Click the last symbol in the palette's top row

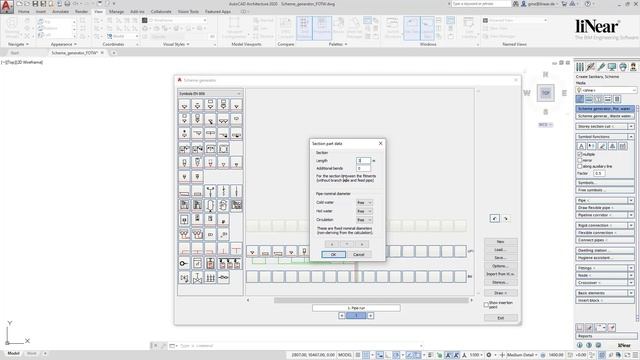click(236, 105)
